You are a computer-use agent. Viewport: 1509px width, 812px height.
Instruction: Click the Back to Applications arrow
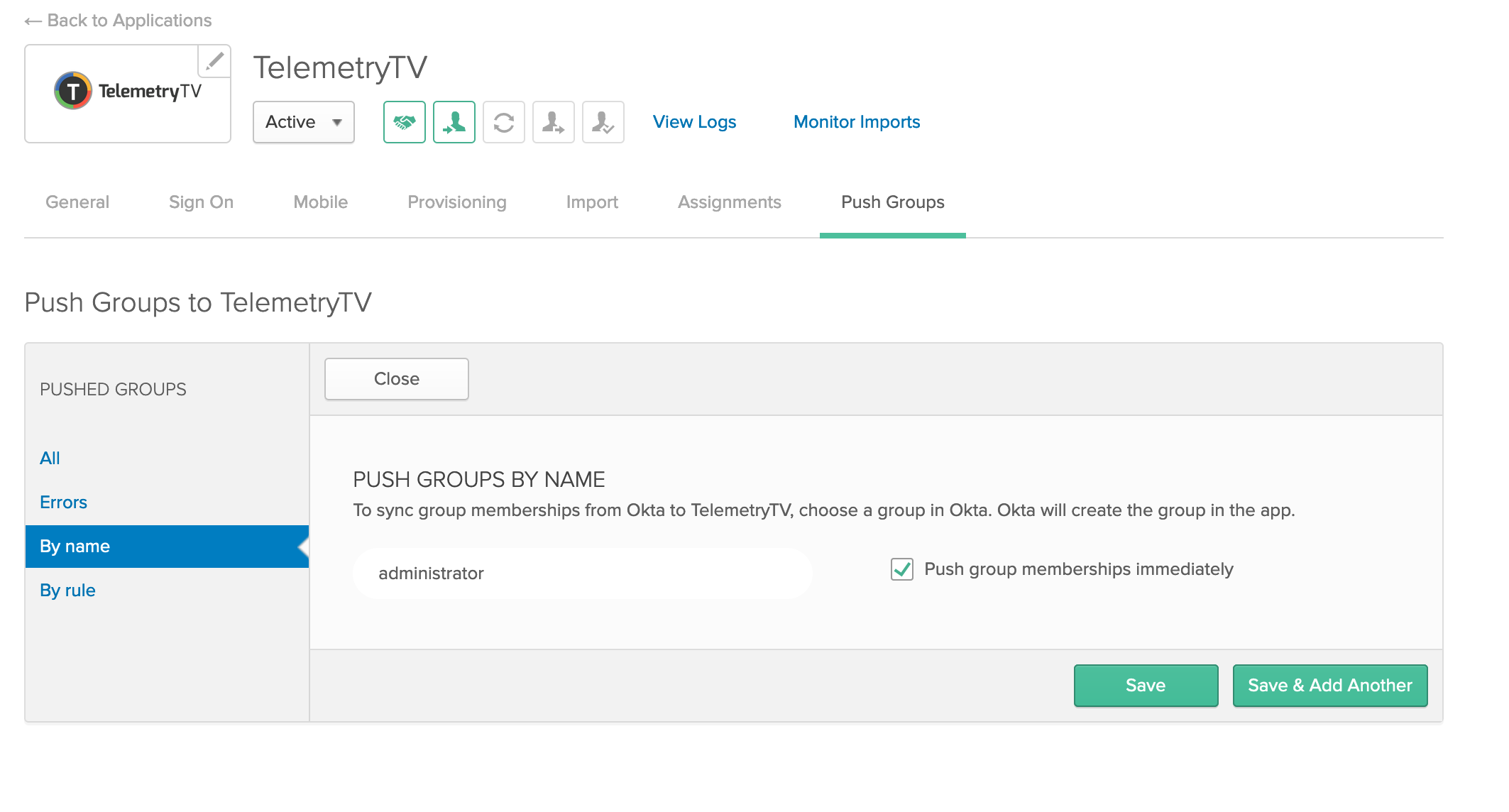pos(33,21)
